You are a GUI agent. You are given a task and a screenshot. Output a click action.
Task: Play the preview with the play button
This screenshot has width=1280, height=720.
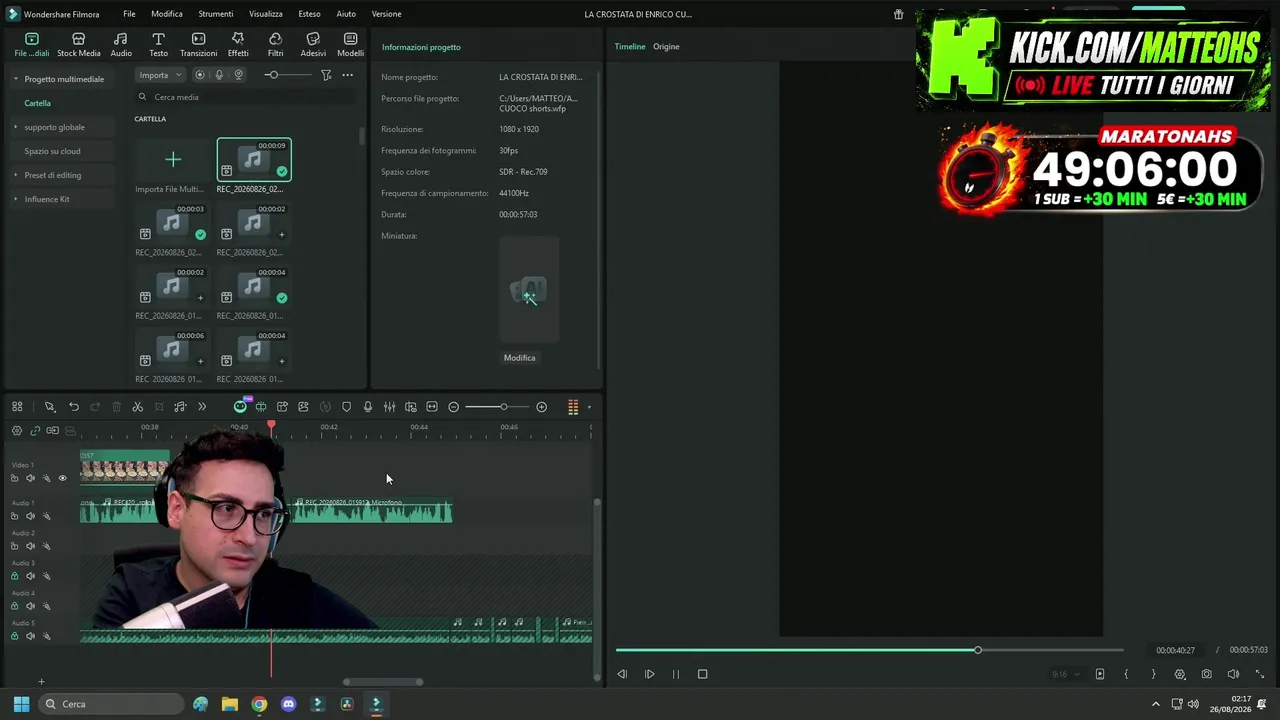(649, 674)
